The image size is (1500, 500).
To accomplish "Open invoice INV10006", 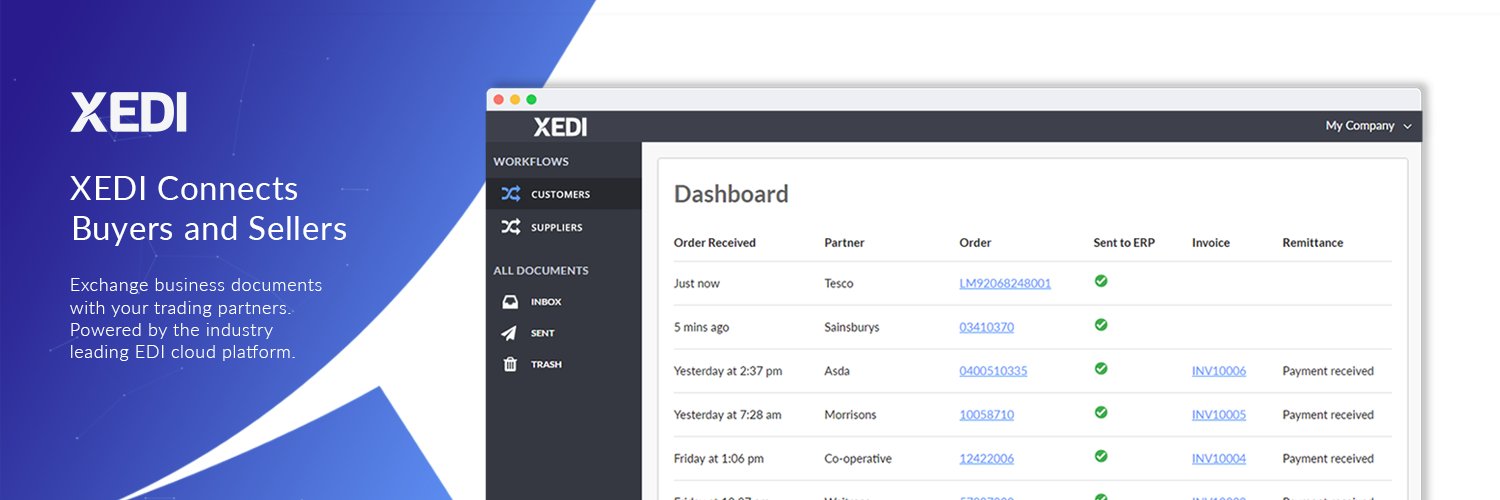I will pyautogui.click(x=1219, y=371).
